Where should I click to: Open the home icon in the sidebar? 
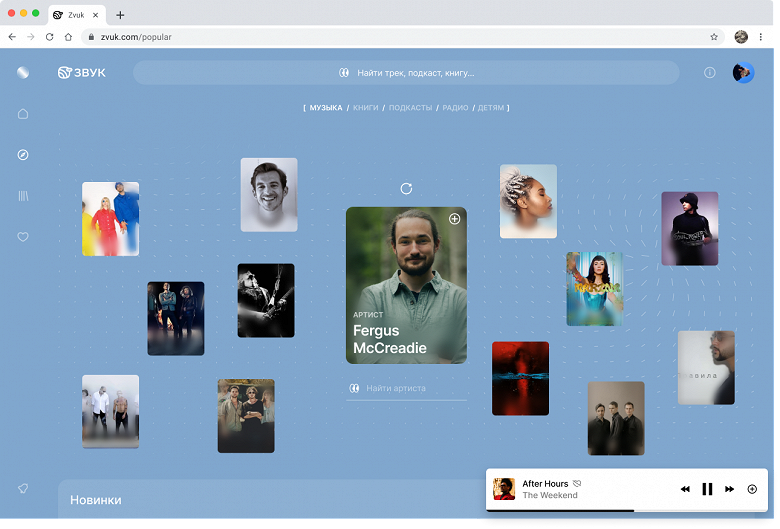pos(23,114)
